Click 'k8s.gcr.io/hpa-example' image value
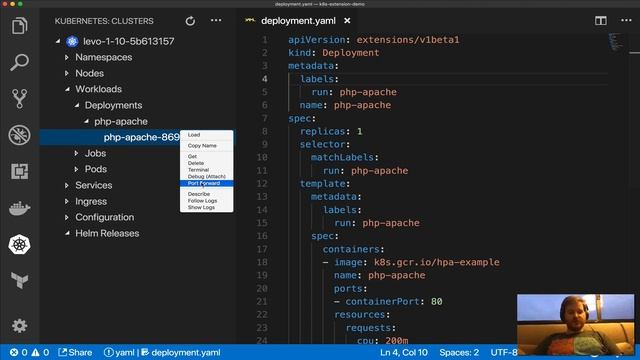Viewport: 640px width, 360px height. 437,262
